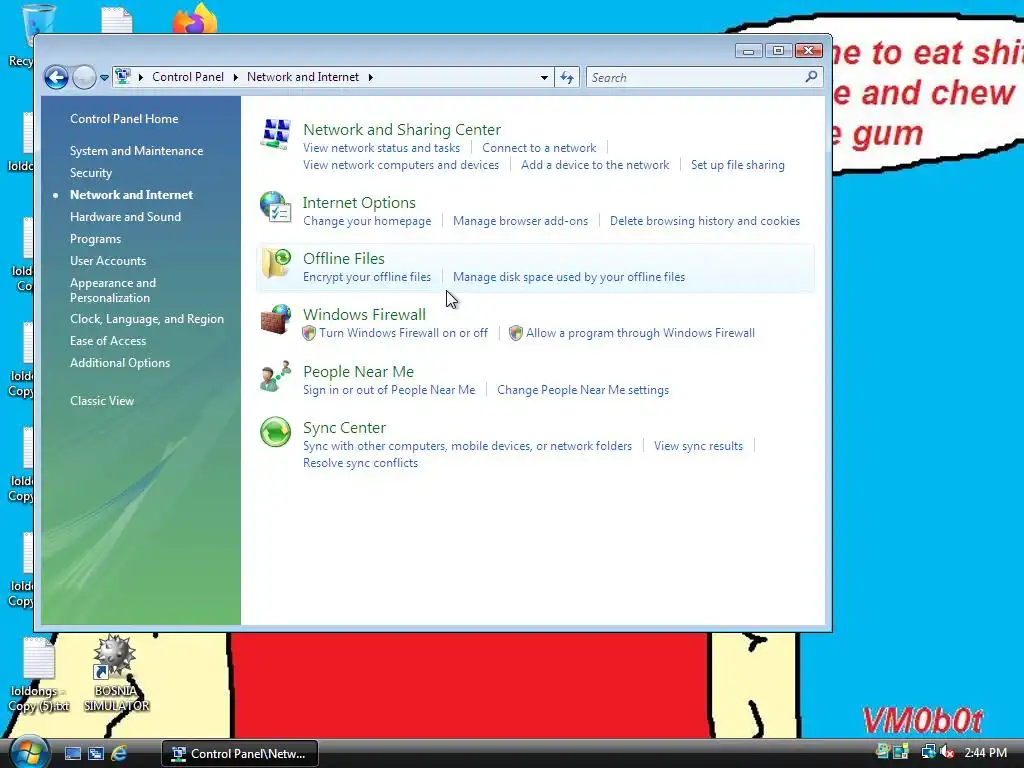Go to Control Panel Home

tap(124, 119)
